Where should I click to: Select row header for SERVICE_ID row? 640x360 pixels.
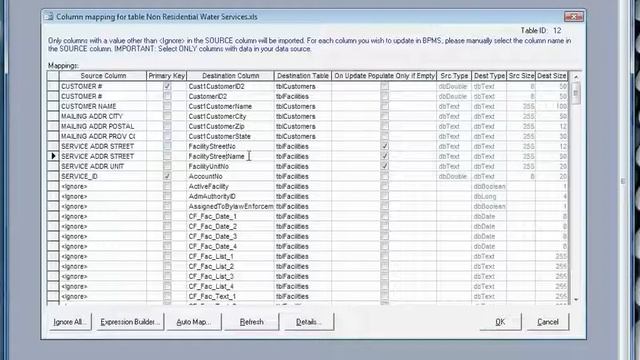point(53,176)
